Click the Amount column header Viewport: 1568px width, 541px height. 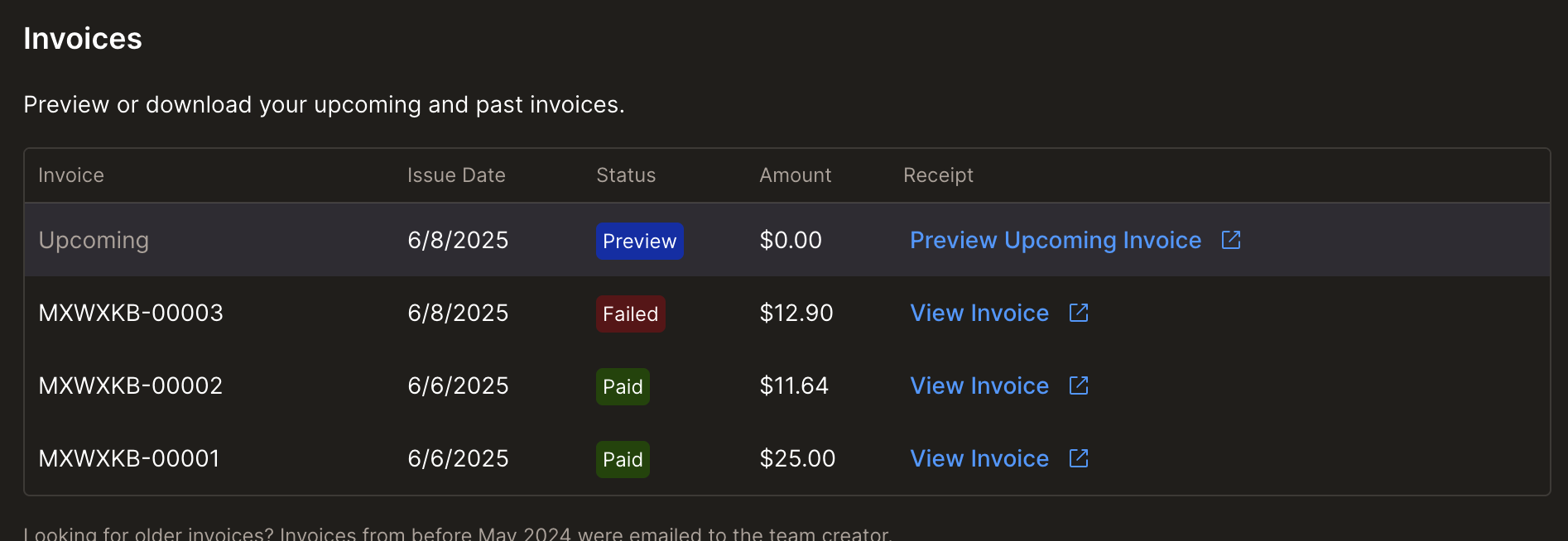(x=795, y=175)
